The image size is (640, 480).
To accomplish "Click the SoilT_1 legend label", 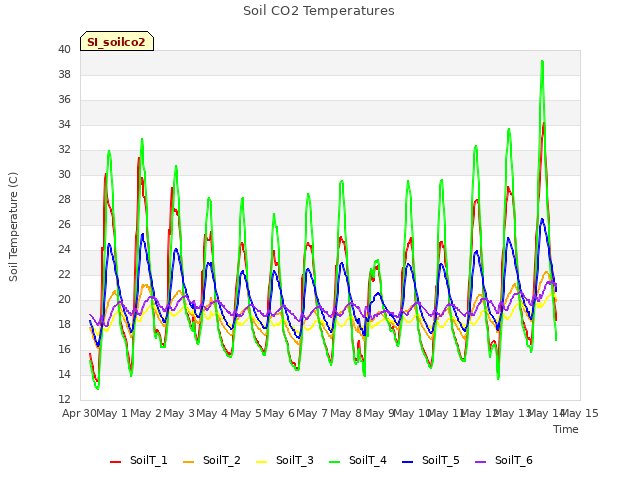I will click(x=149, y=460).
